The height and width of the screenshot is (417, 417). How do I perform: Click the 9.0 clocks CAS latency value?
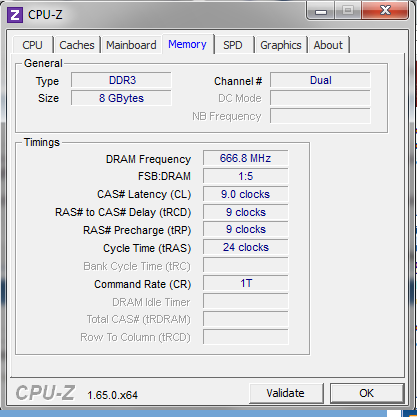[246, 194]
